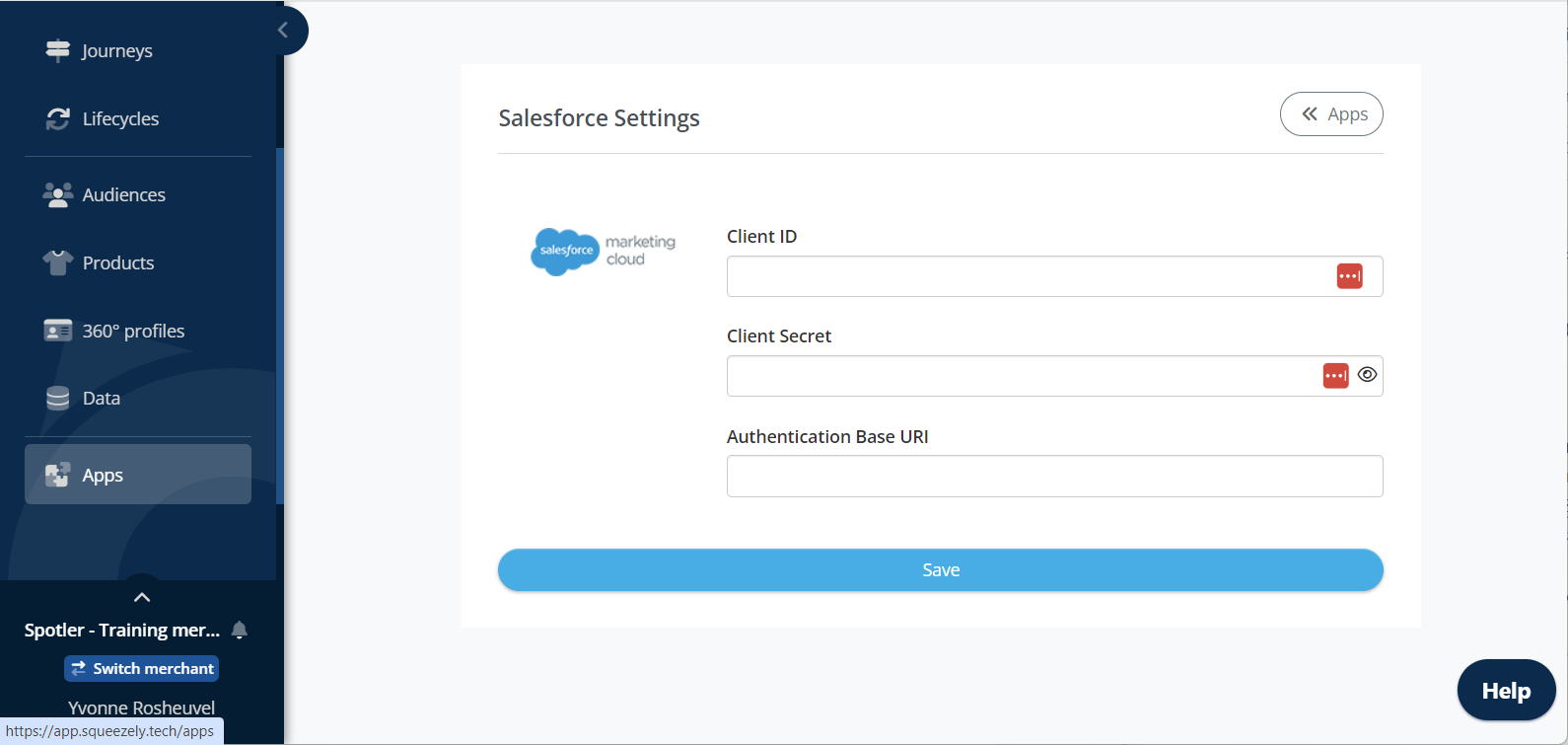Click the Lifecycles refresh-arrows icon
The width and height of the screenshot is (1568, 745).
[58, 118]
